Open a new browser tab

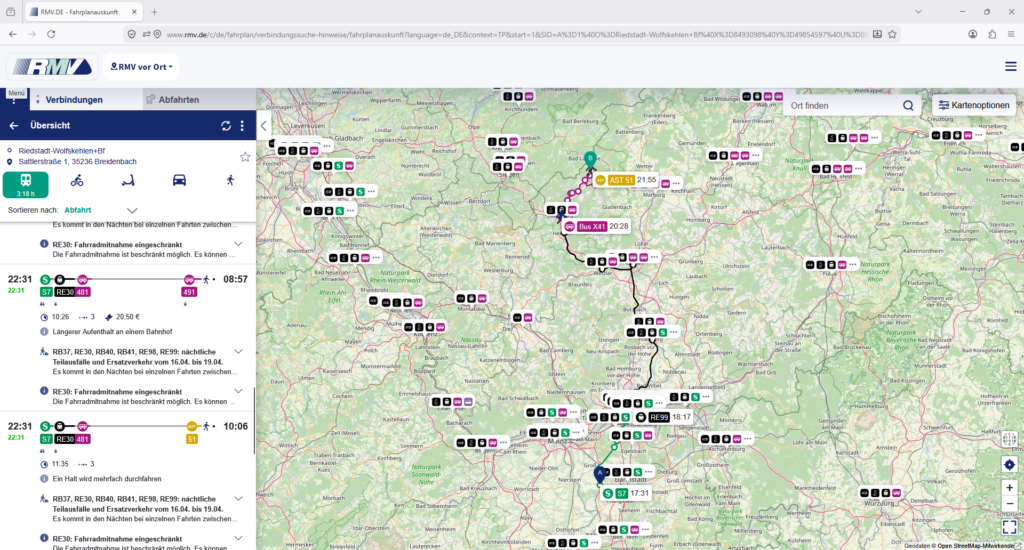tap(154, 12)
